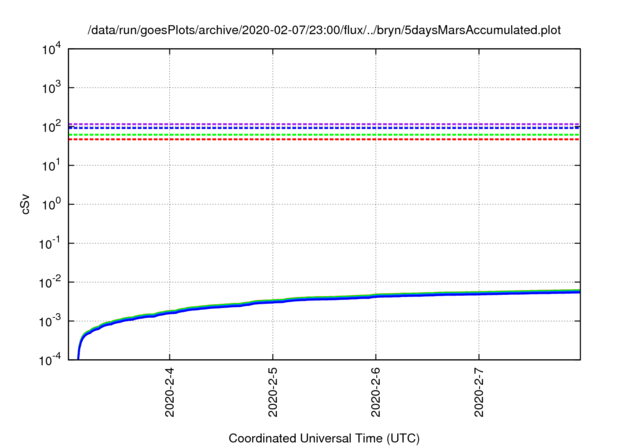
Task: Click the green dashed threshold line
Action: 324,135
